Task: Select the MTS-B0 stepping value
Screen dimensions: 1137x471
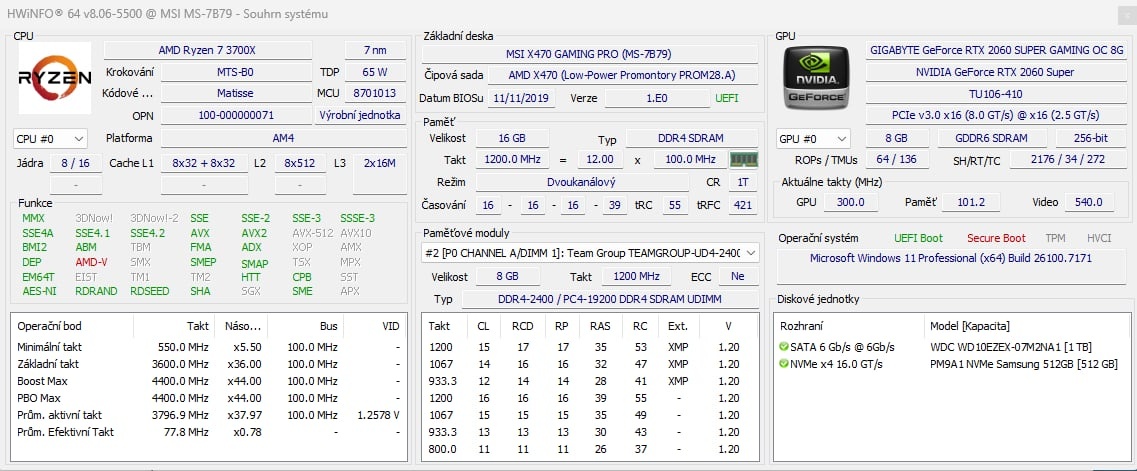Action: coord(236,72)
